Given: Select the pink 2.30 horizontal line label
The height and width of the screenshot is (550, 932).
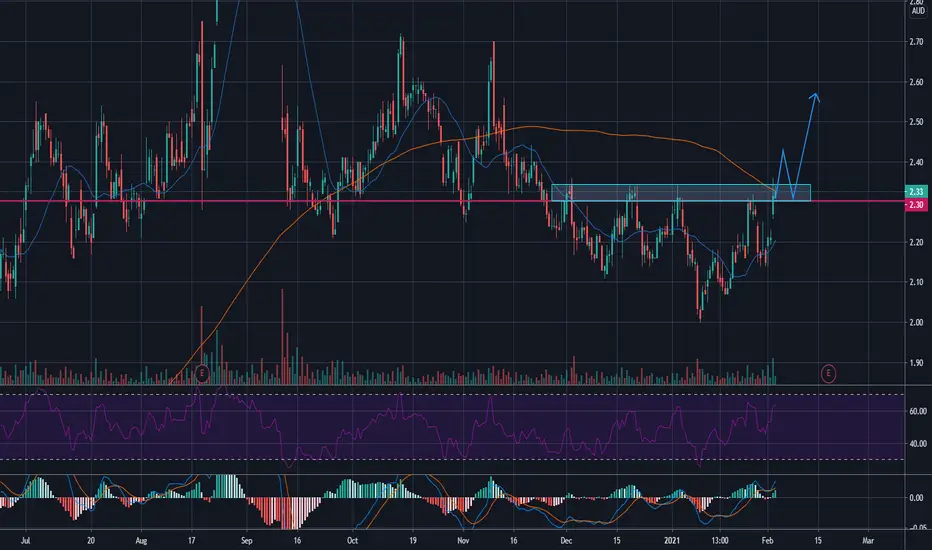Looking at the screenshot, I should pyautogui.click(x=916, y=205).
